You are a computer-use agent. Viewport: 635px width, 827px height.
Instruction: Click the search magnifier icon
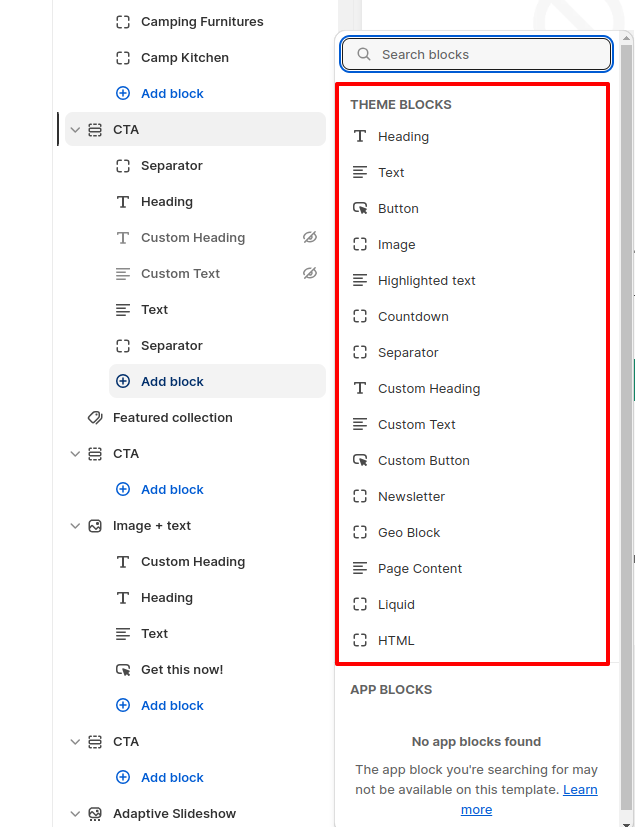click(364, 53)
